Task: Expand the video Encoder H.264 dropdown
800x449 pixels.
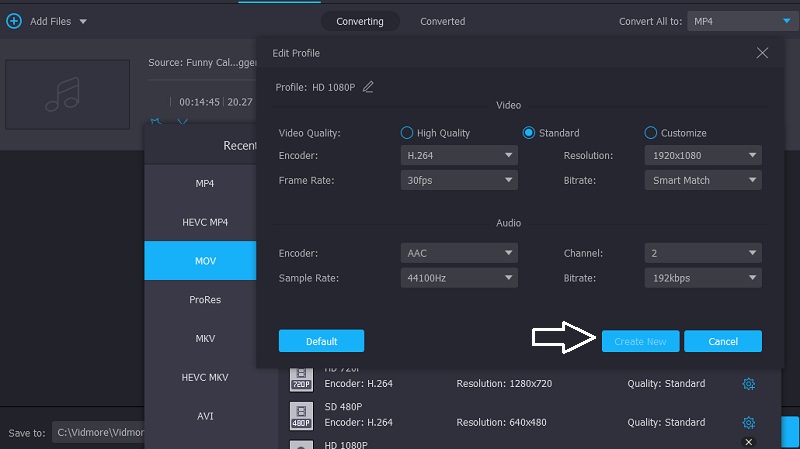Action: coord(459,156)
